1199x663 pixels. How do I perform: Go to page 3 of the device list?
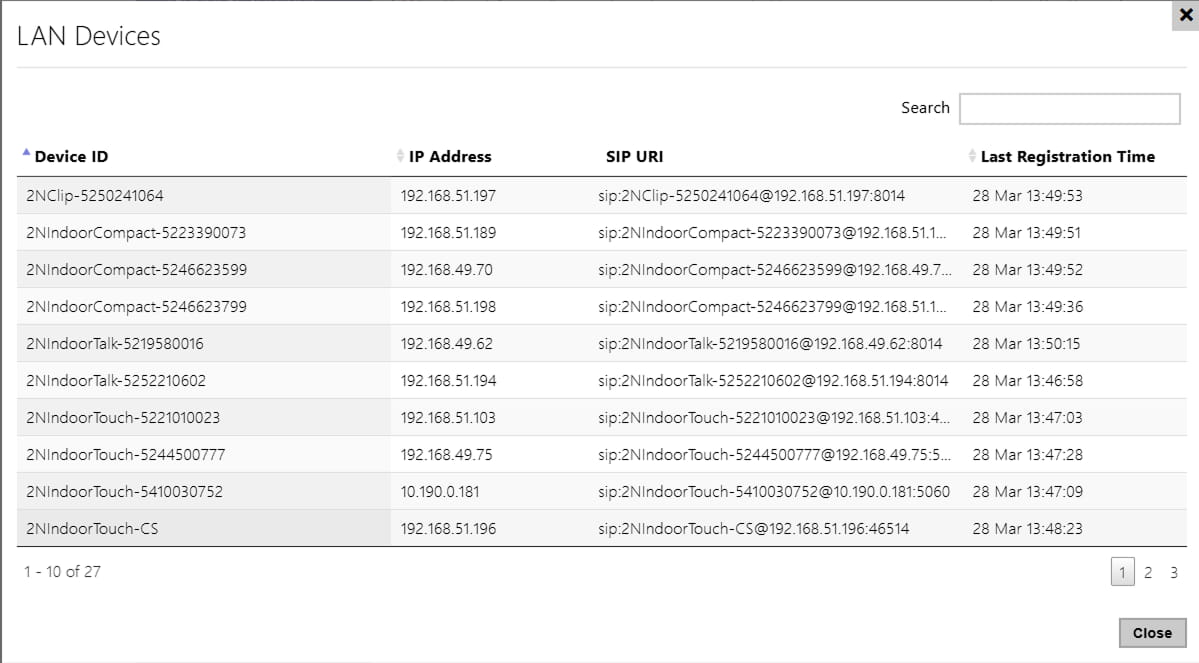(x=1174, y=572)
